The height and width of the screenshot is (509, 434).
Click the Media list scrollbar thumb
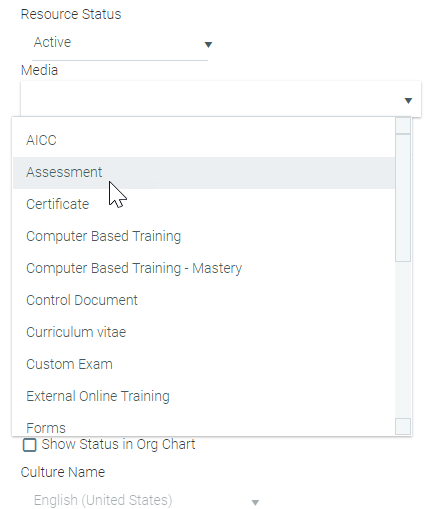click(x=403, y=198)
